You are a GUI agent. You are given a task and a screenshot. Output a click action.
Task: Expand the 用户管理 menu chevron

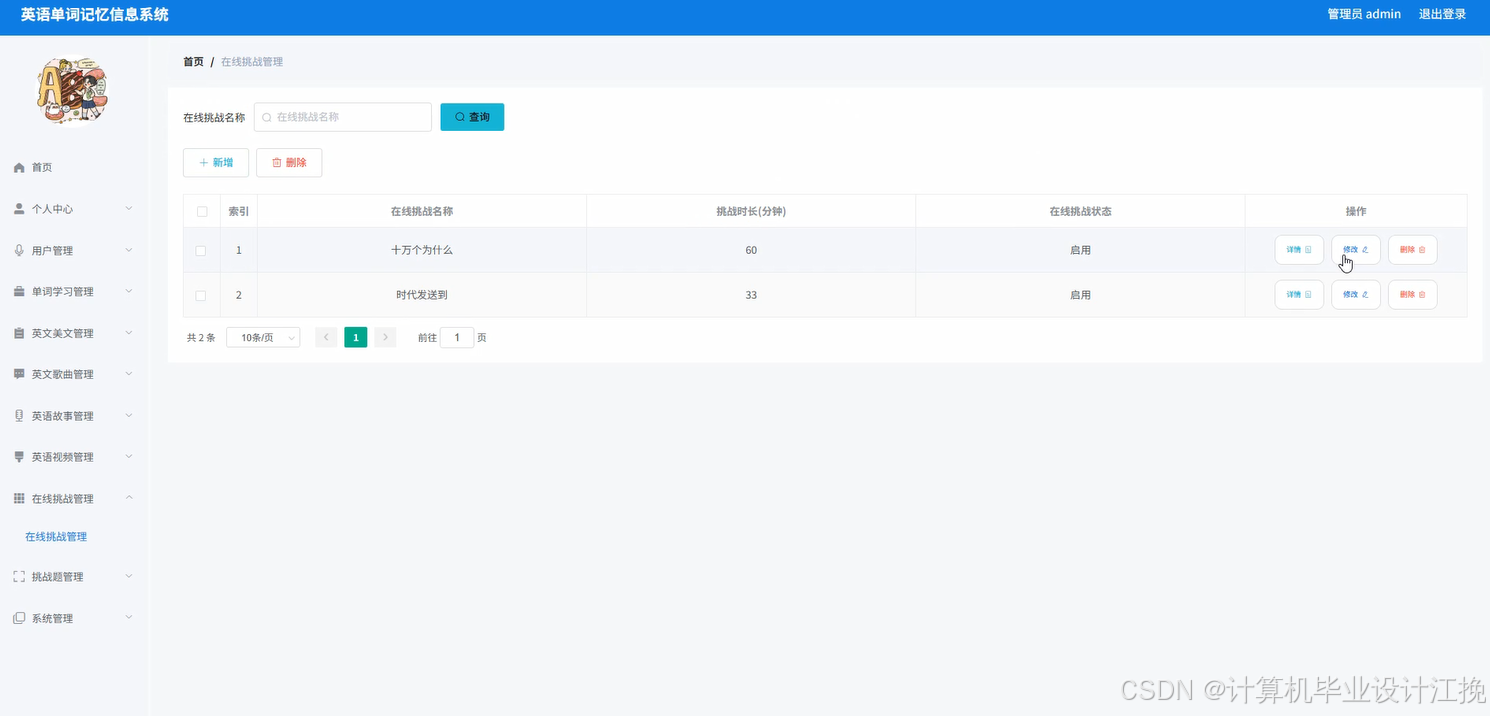(x=129, y=250)
